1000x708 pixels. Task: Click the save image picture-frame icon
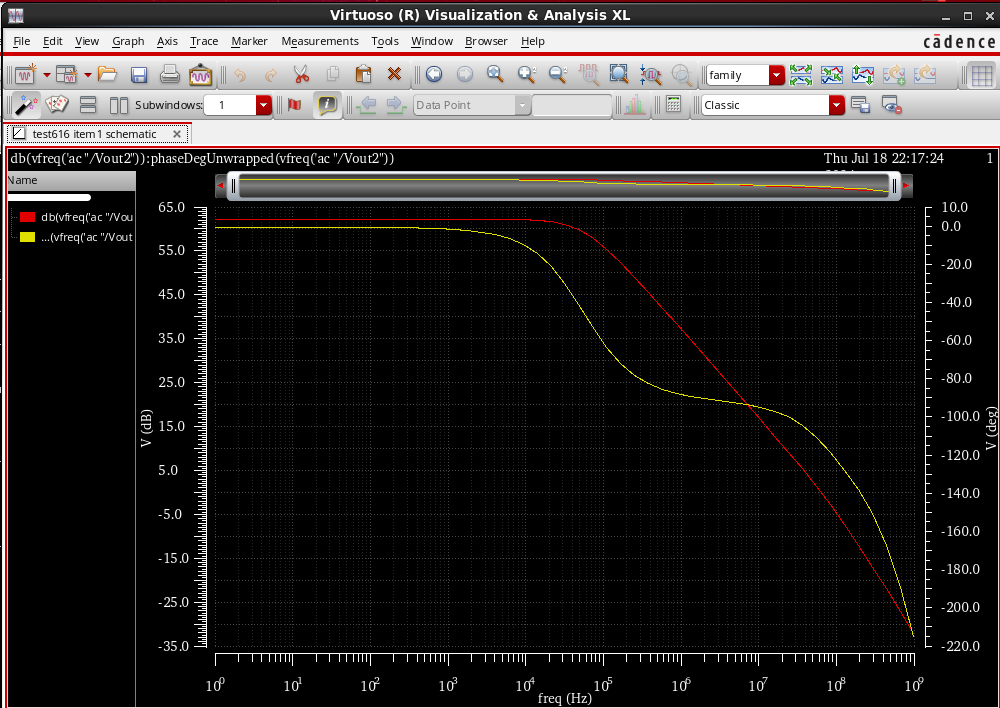pyautogui.click(x=200, y=75)
